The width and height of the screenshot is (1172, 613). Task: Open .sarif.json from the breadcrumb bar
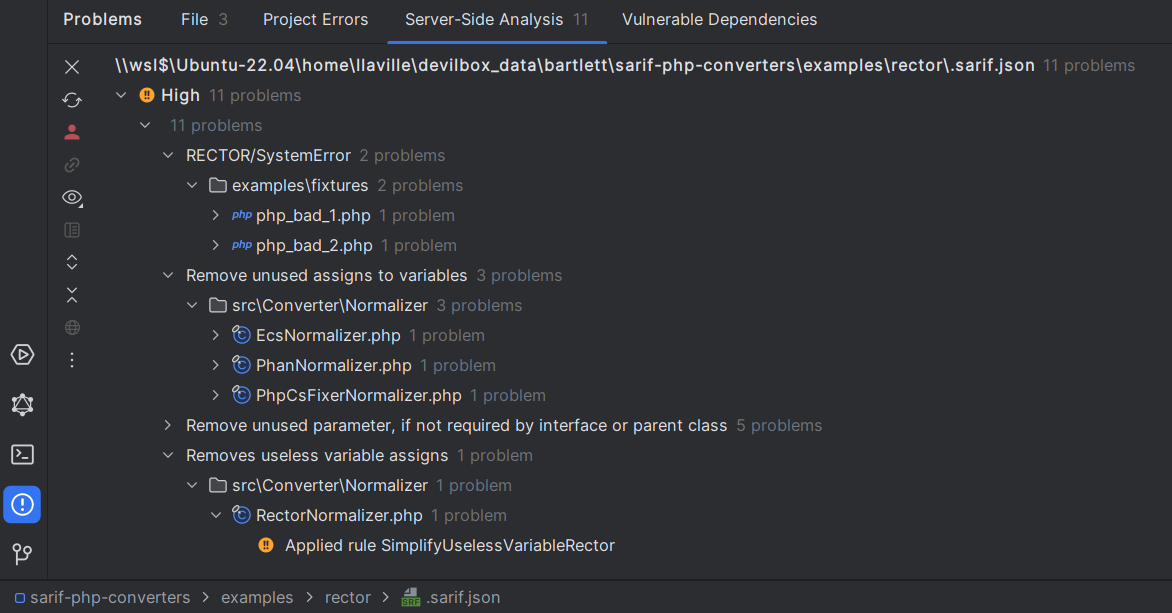coord(462,597)
